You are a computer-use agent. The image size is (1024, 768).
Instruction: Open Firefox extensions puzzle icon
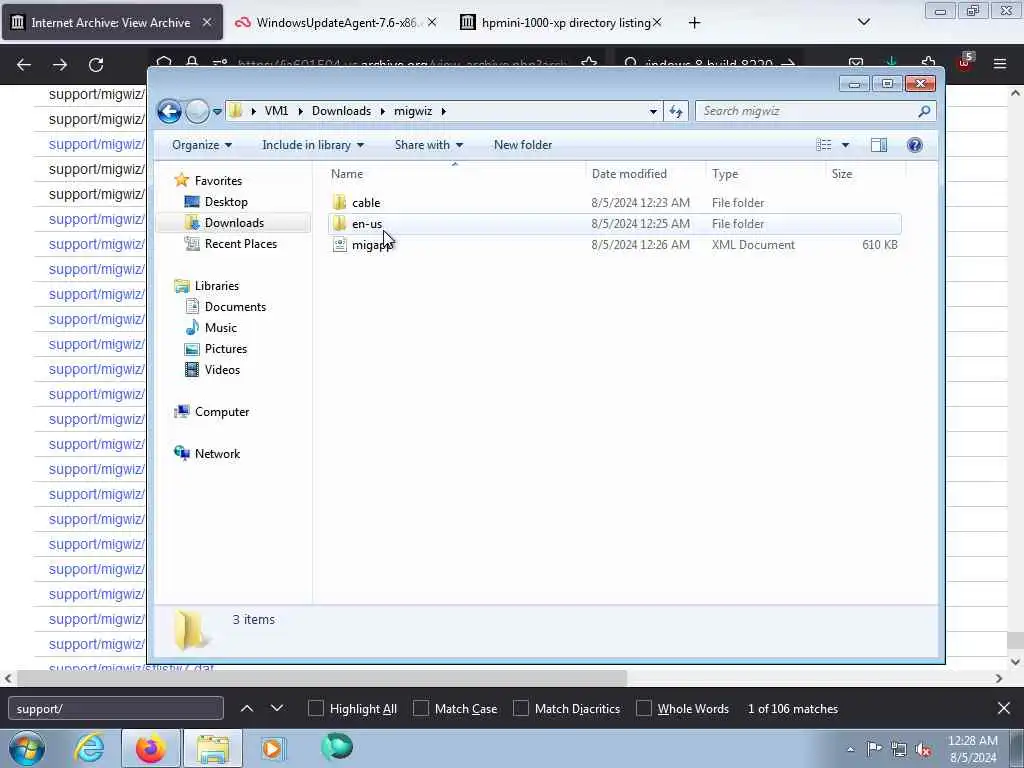click(928, 63)
